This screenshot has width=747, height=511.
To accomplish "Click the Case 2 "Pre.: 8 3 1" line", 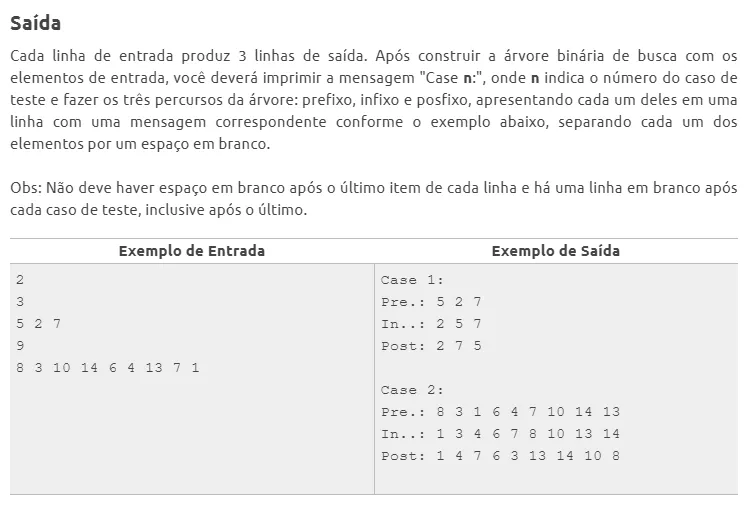I will click(x=500, y=412).
